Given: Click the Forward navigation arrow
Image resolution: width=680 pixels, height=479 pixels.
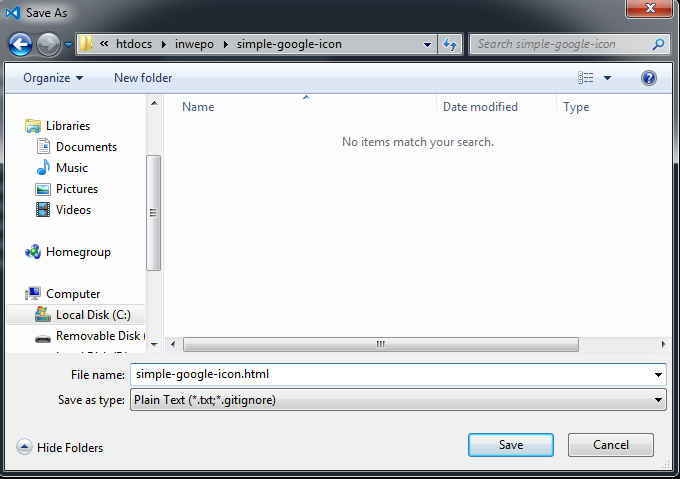Looking at the screenshot, I should click(48, 44).
